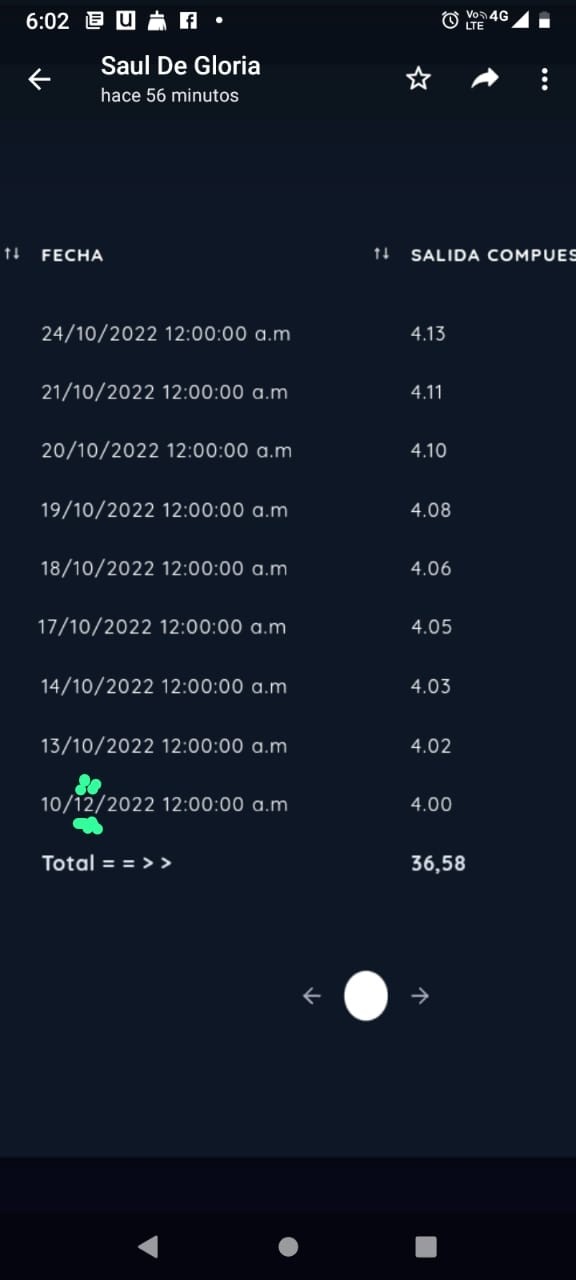Tap the alarm icon in status bar
Viewport: 576px width, 1280px height.
pos(451,20)
